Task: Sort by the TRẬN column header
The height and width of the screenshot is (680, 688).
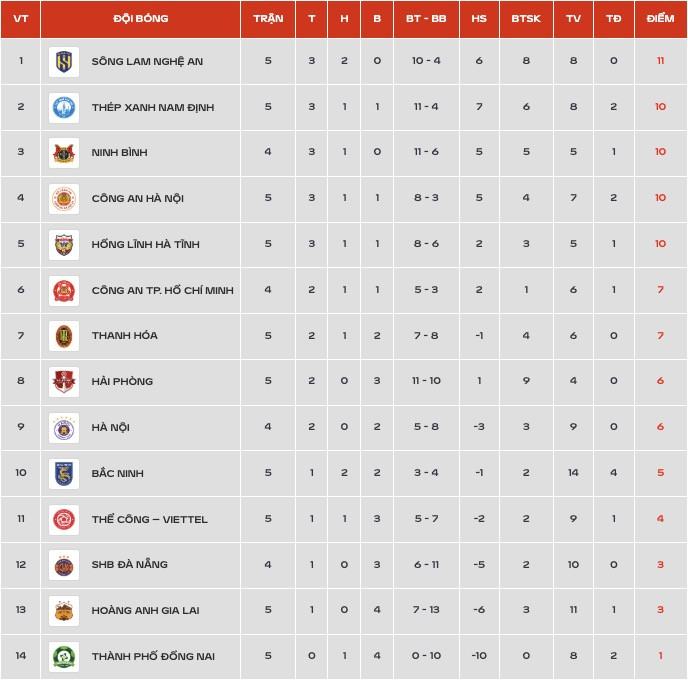Action: pyautogui.click(x=268, y=19)
